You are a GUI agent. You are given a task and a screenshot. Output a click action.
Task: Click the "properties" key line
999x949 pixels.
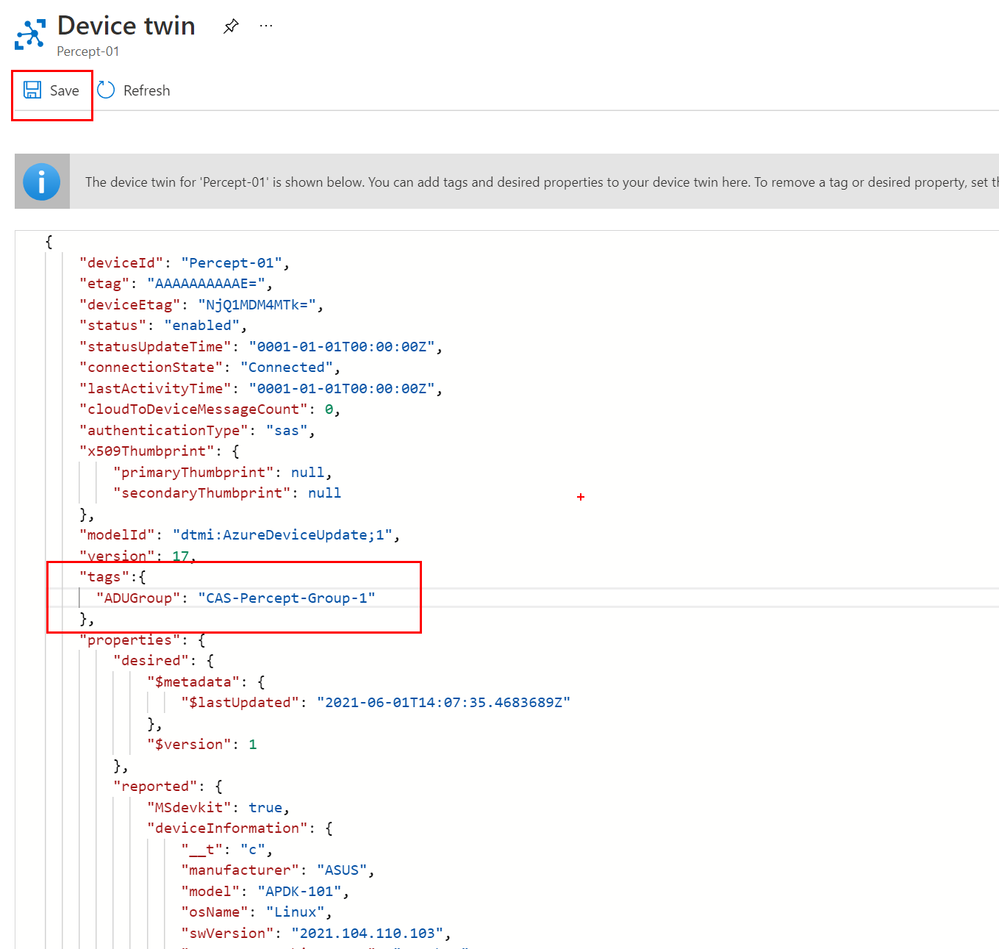click(141, 640)
